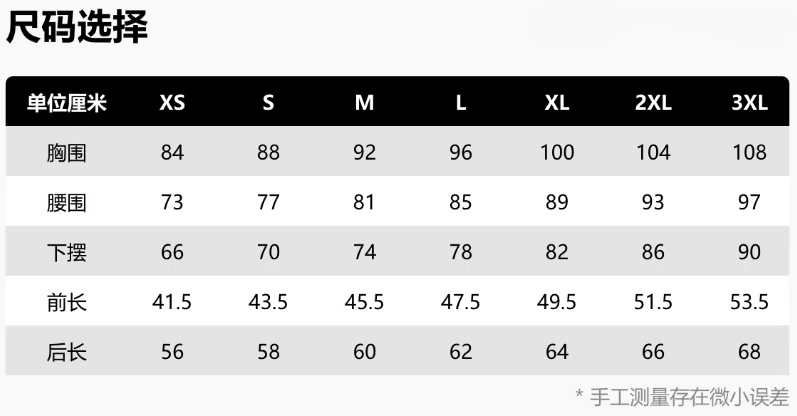Click the 2XL size column header
Image resolution: width=797 pixels, height=416 pixels.
[653, 103]
